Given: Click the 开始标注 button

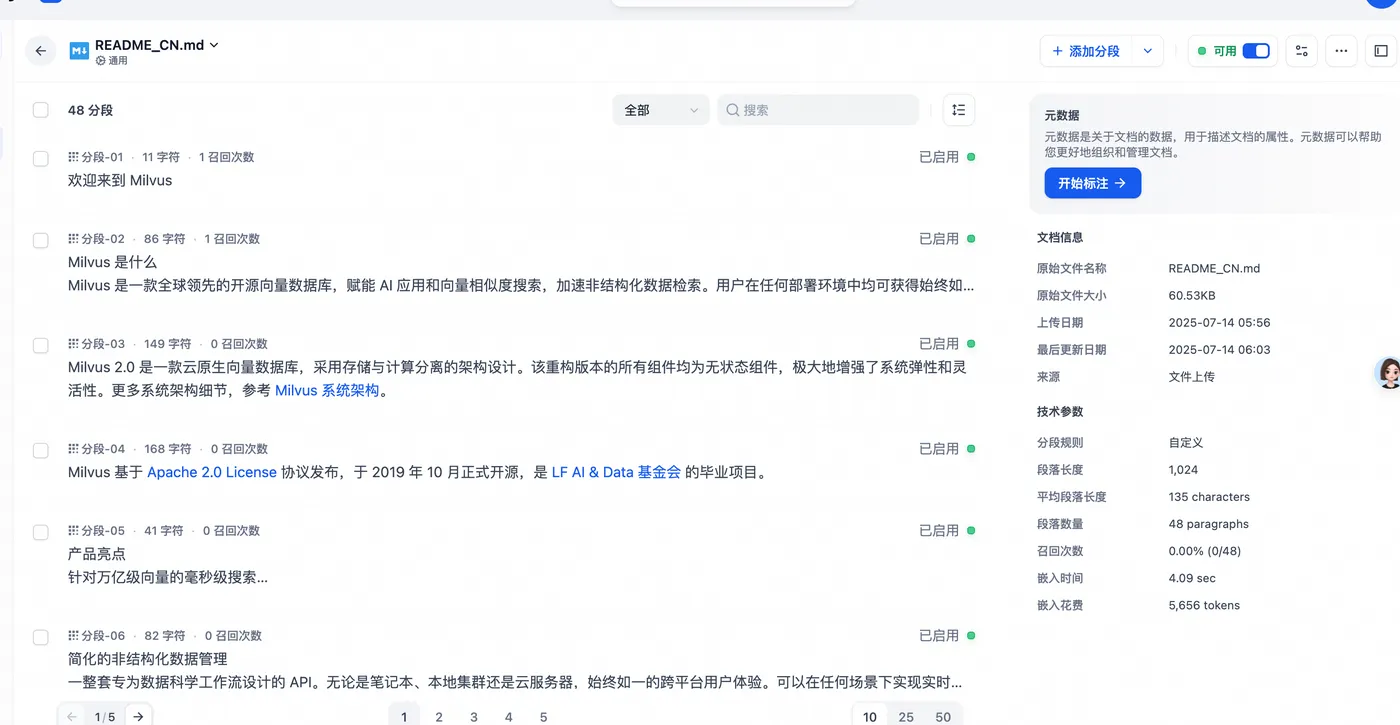Looking at the screenshot, I should (1093, 183).
